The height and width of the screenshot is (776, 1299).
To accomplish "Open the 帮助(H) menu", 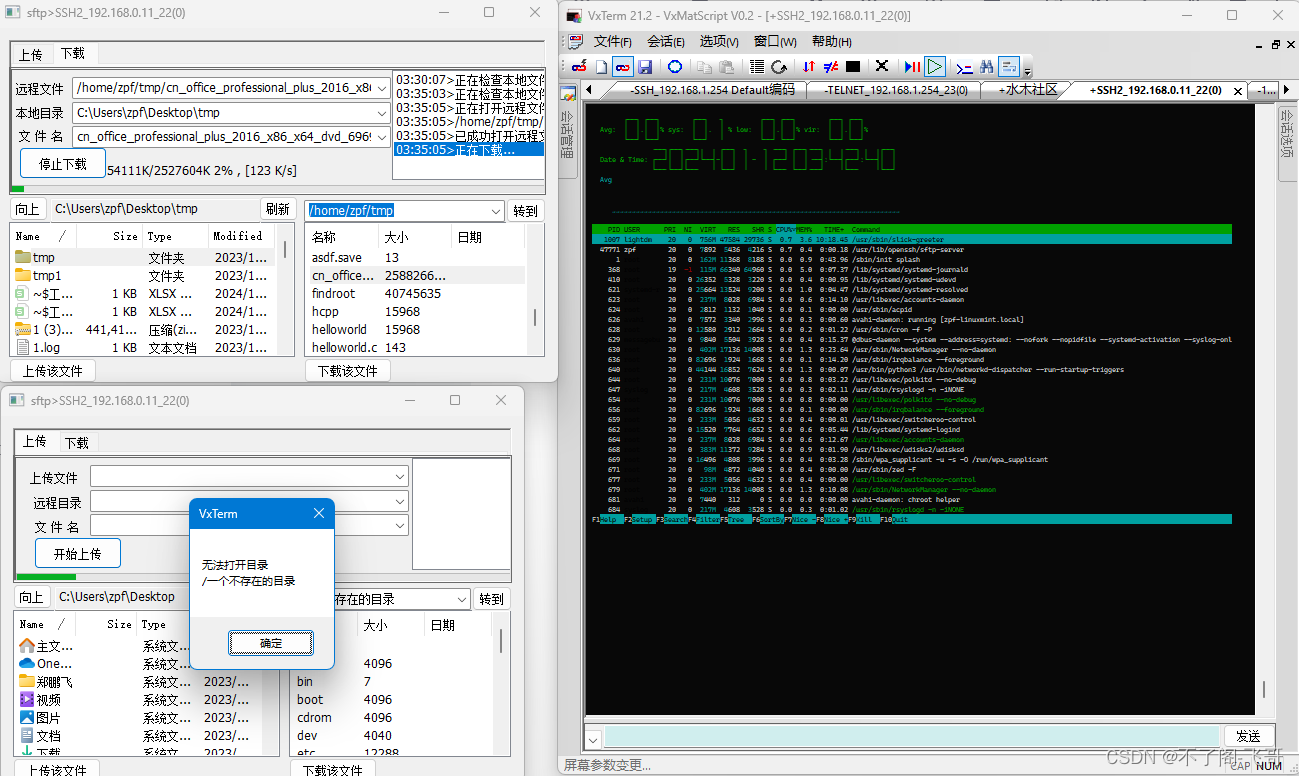I will tap(832, 42).
